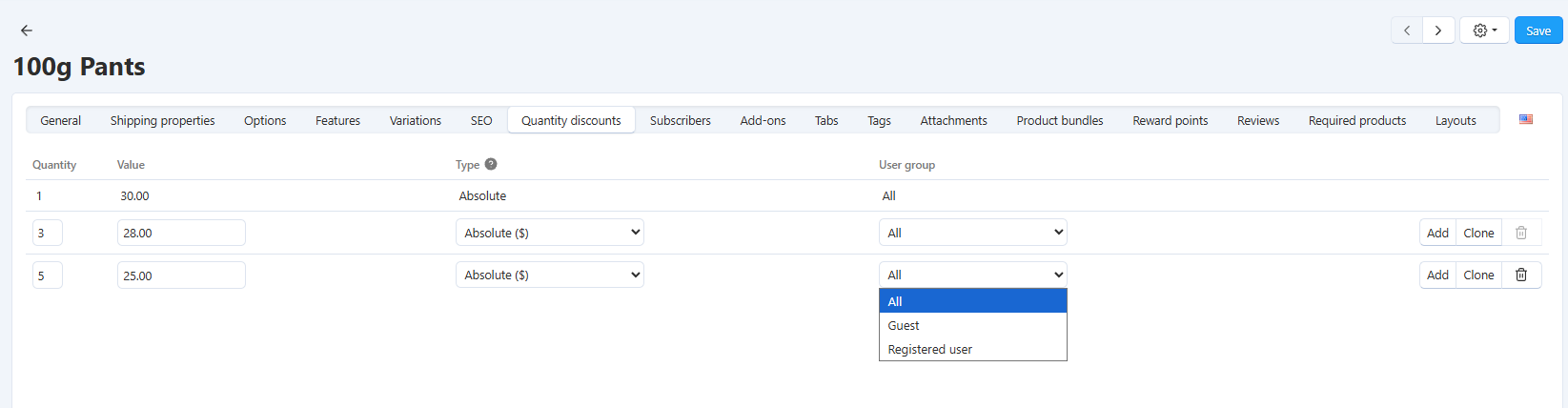Click Add button in quantity 3 row
Image resolution: width=1568 pixels, height=408 pixels.
tap(1438, 233)
